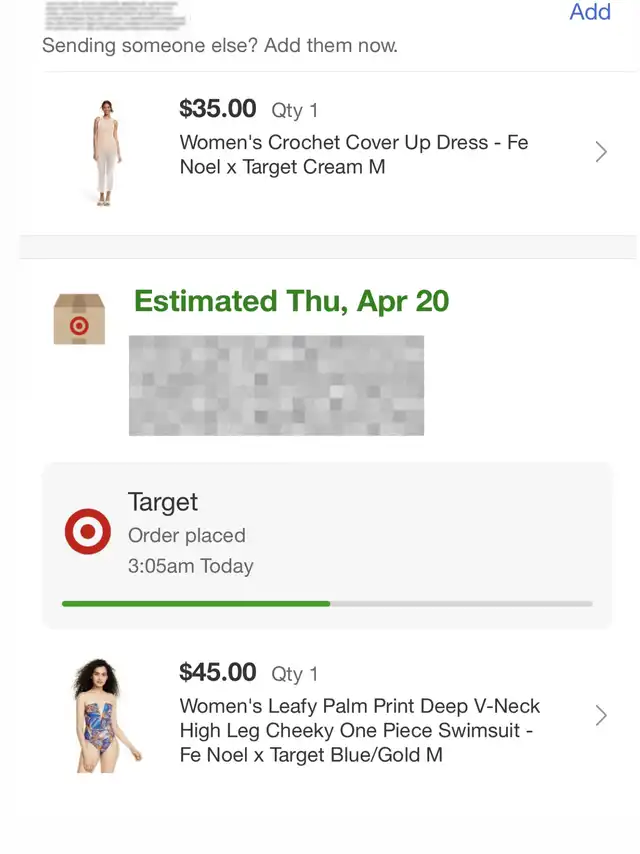The width and height of the screenshot is (640, 854).
Task: Tap the Order placed status text
Action: [187, 535]
